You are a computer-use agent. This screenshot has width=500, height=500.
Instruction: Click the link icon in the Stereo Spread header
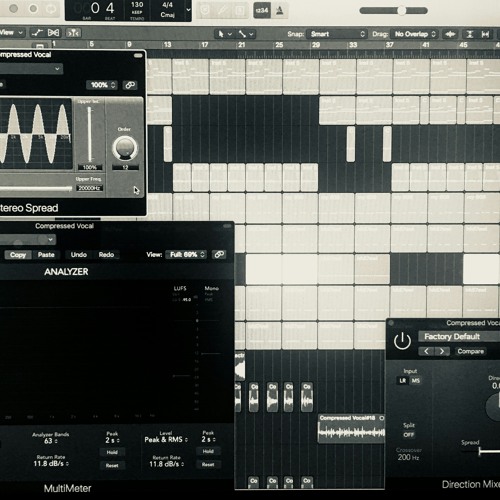[x=130, y=85]
